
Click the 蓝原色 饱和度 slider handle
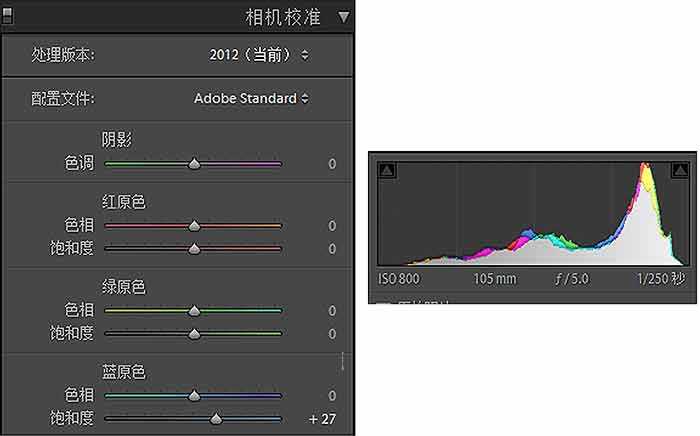pos(215,419)
